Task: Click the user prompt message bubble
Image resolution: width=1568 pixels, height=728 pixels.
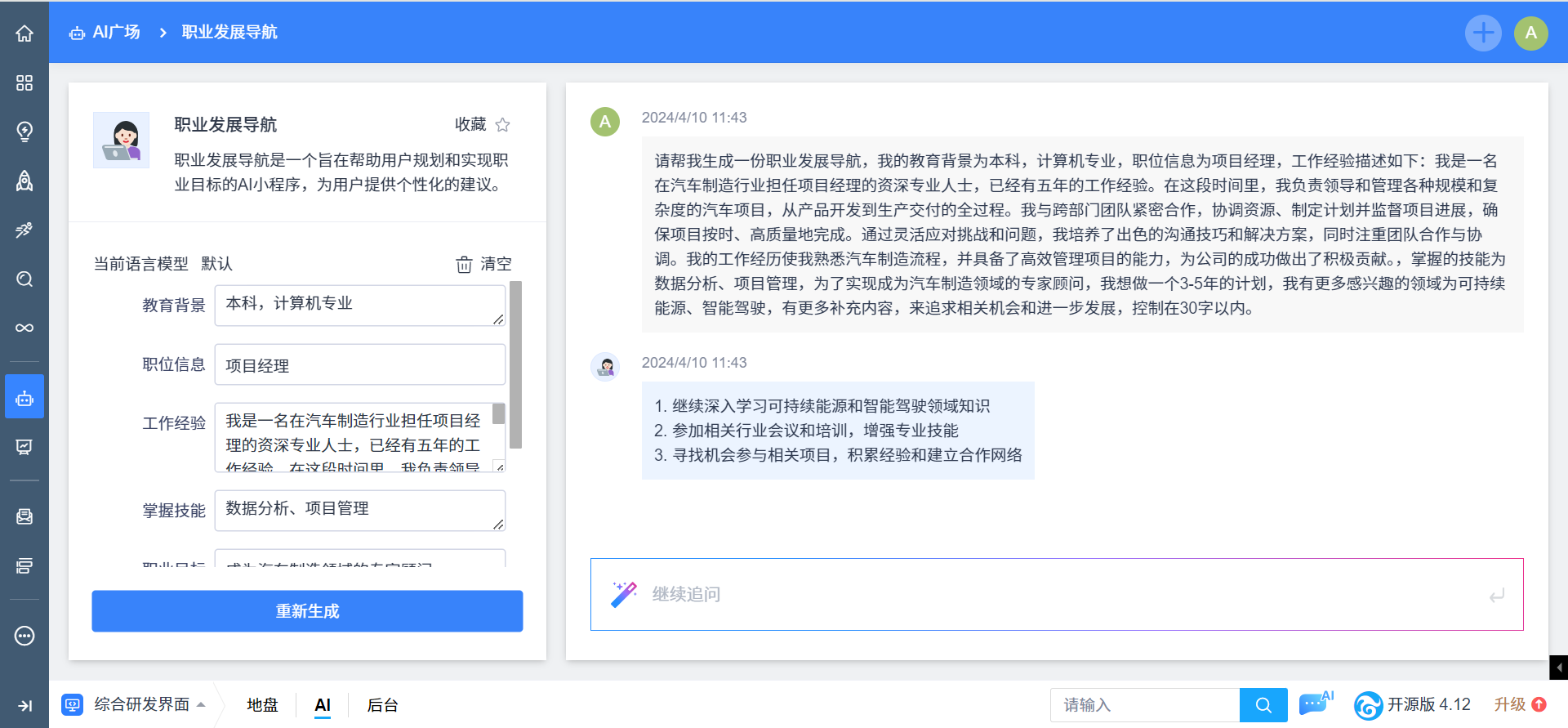Action: 1082,234
